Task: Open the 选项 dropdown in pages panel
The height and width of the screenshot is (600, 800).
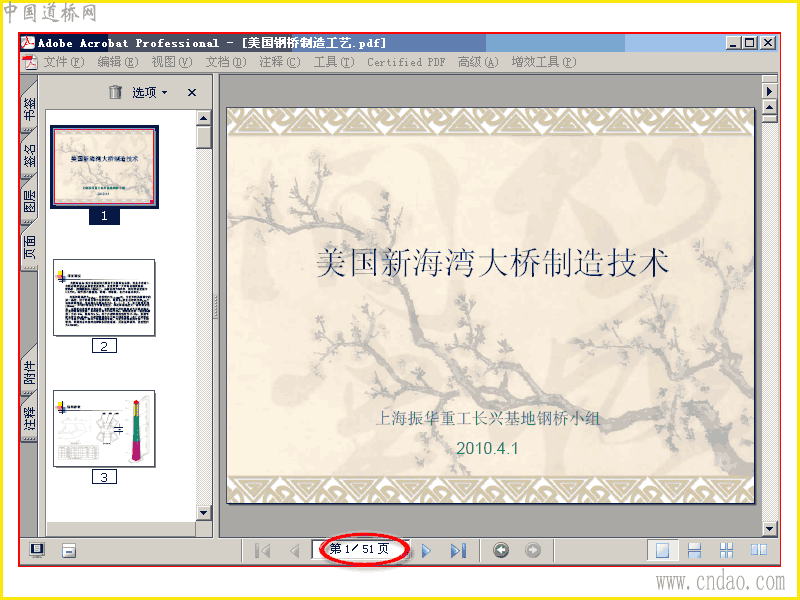Action: pos(149,92)
